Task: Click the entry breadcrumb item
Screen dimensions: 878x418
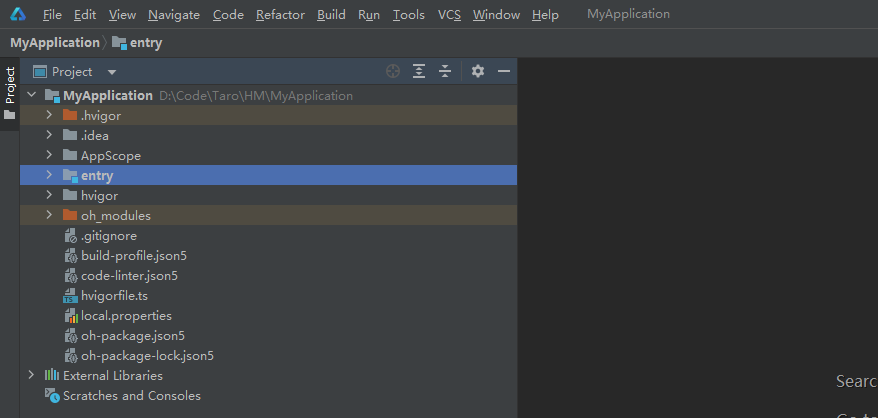Action: tap(137, 43)
